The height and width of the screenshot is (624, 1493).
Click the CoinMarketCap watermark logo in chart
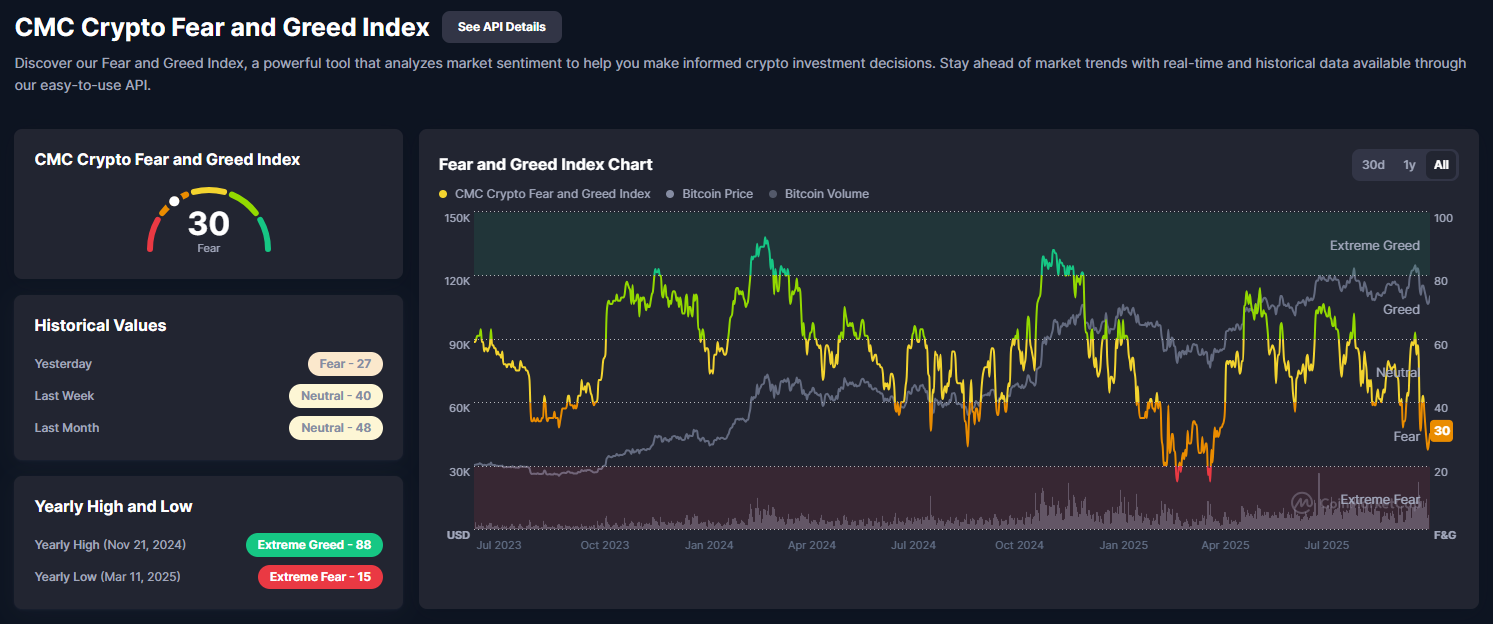point(1301,502)
